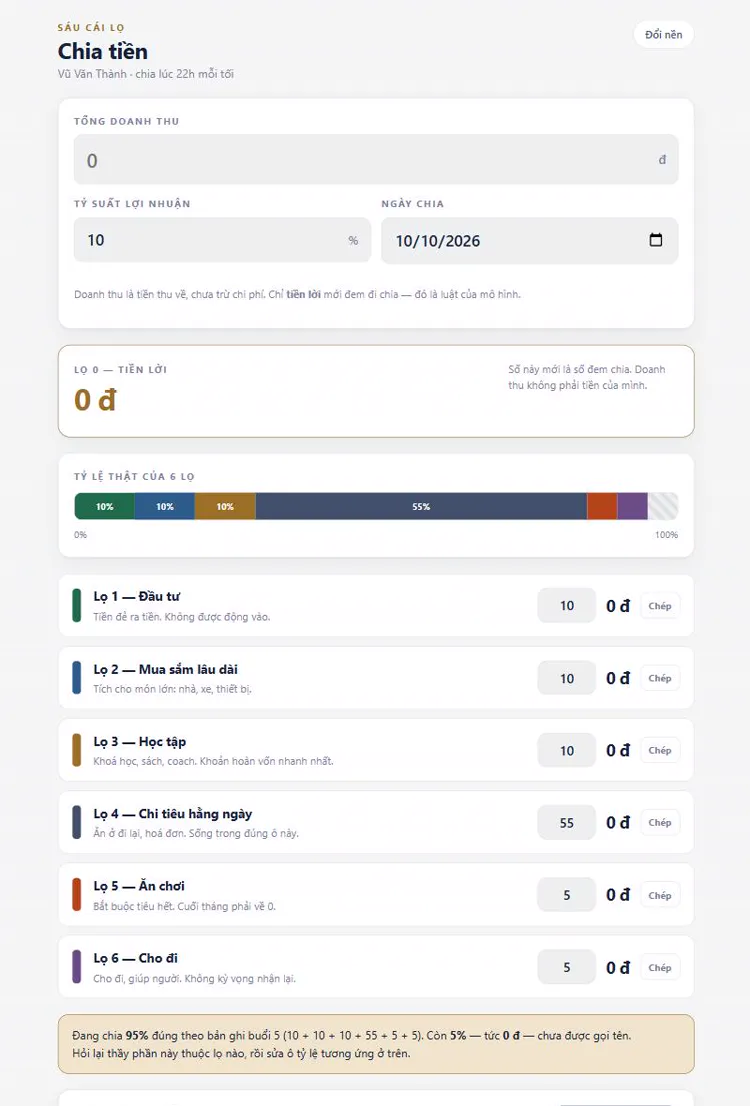The image size is (750, 1106).
Task: Select the Ngày chia date field
Action: click(x=529, y=241)
